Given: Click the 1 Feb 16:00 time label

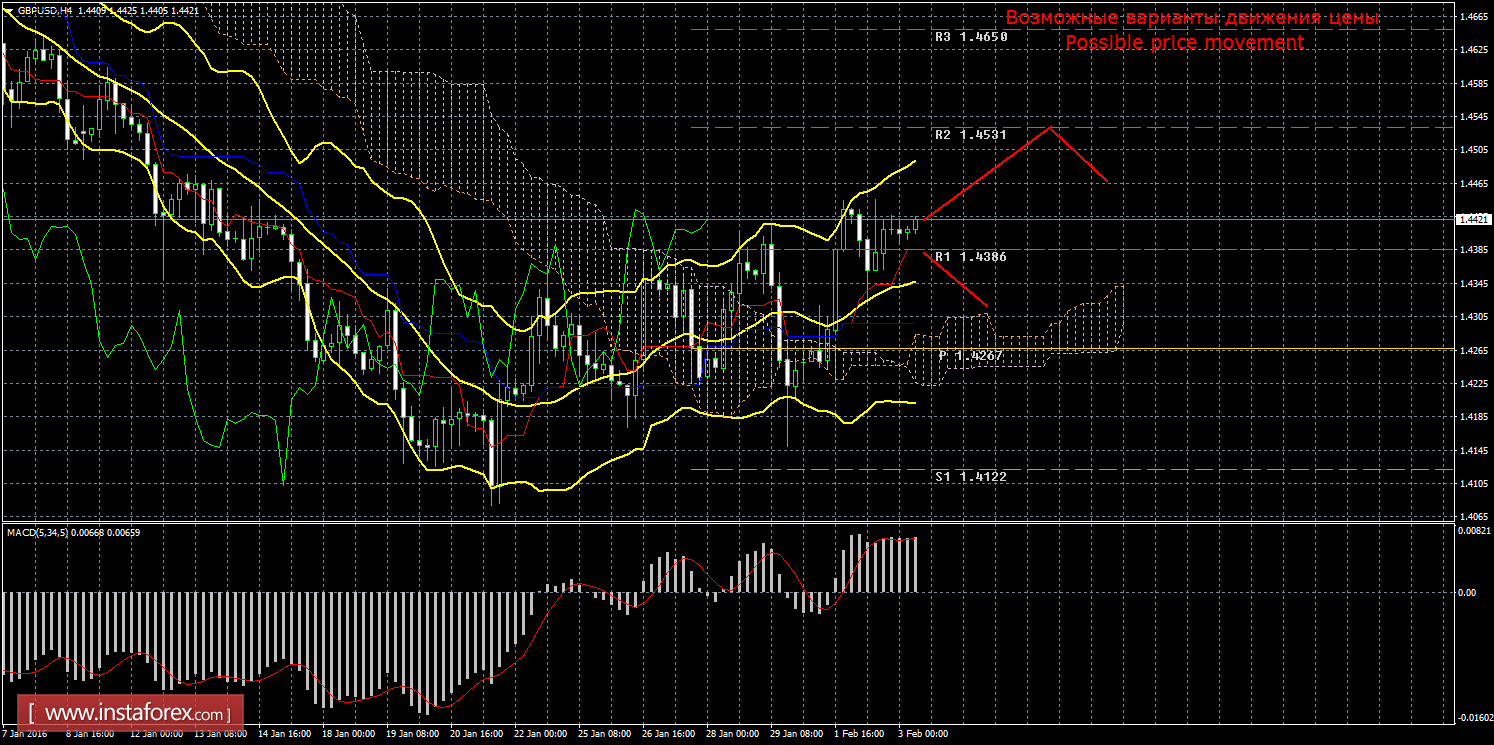Looking at the screenshot, I should (x=860, y=733).
